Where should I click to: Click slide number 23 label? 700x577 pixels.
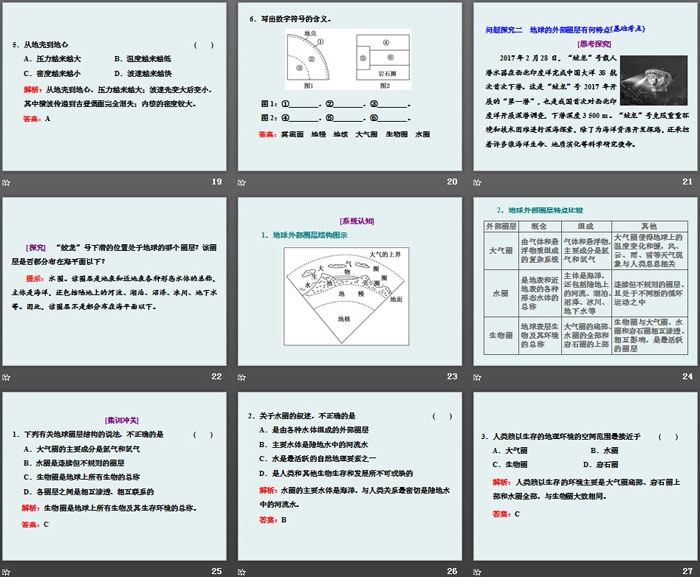coord(452,376)
